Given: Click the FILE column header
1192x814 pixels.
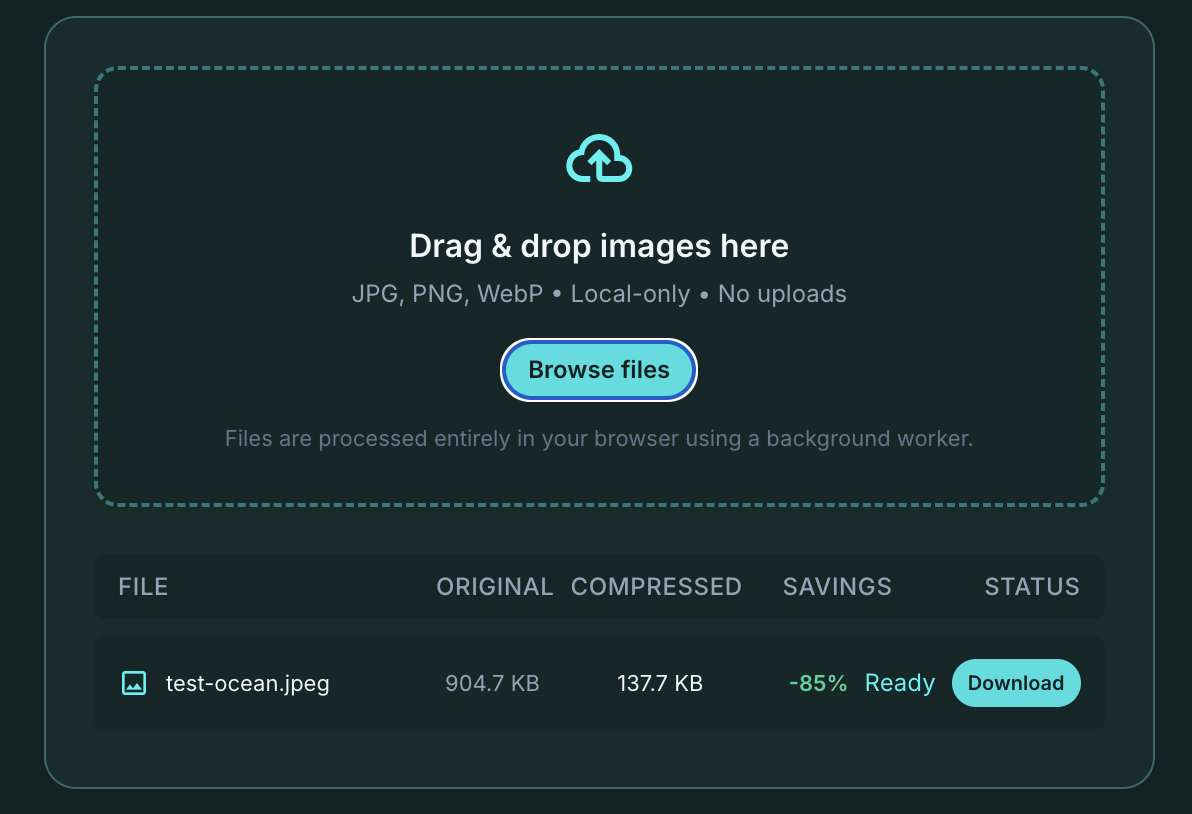Looking at the screenshot, I should pos(143,587).
